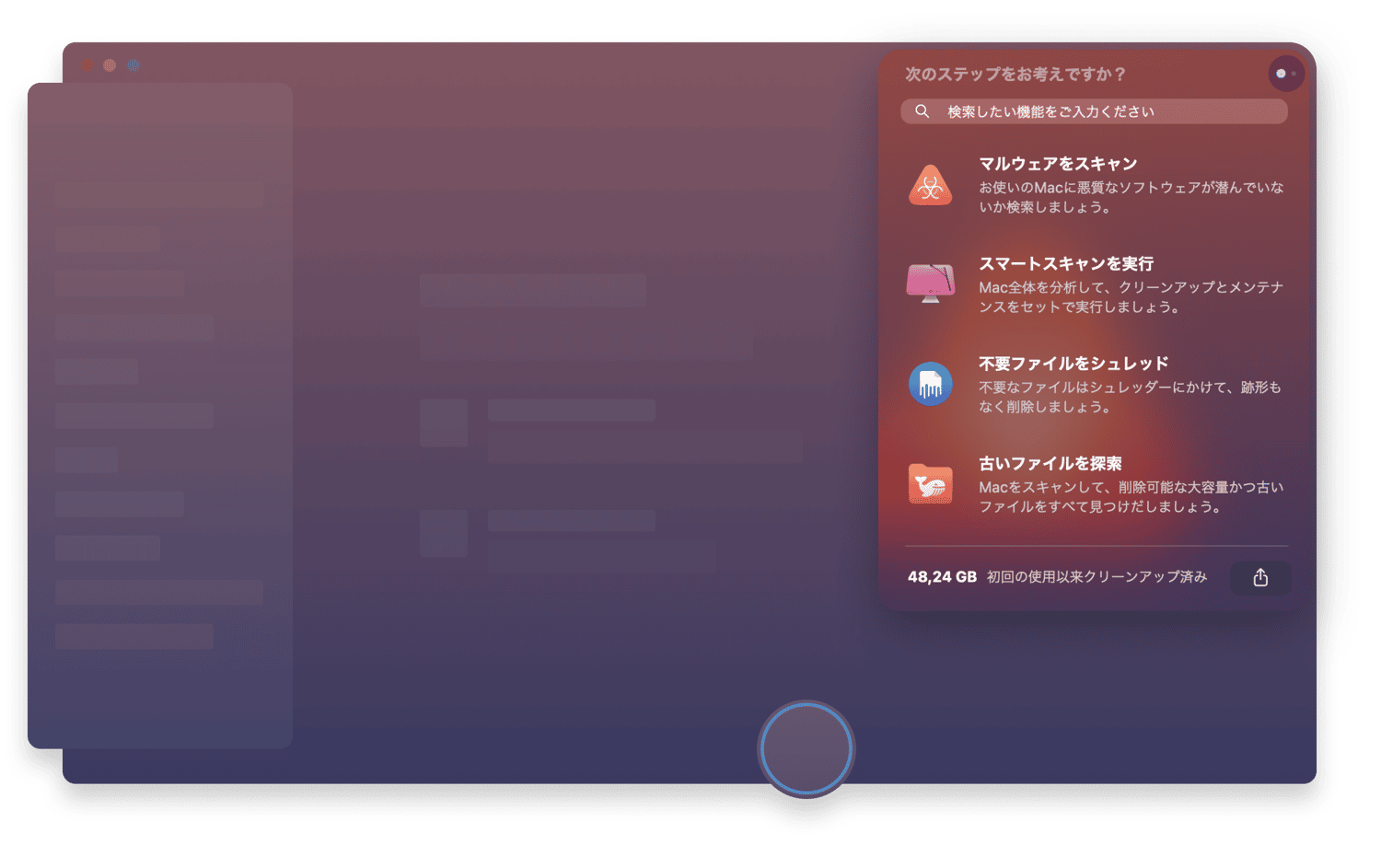Click the pink iMac Smart Scan icon
The height and width of the screenshot is (868, 1381).
(931, 284)
